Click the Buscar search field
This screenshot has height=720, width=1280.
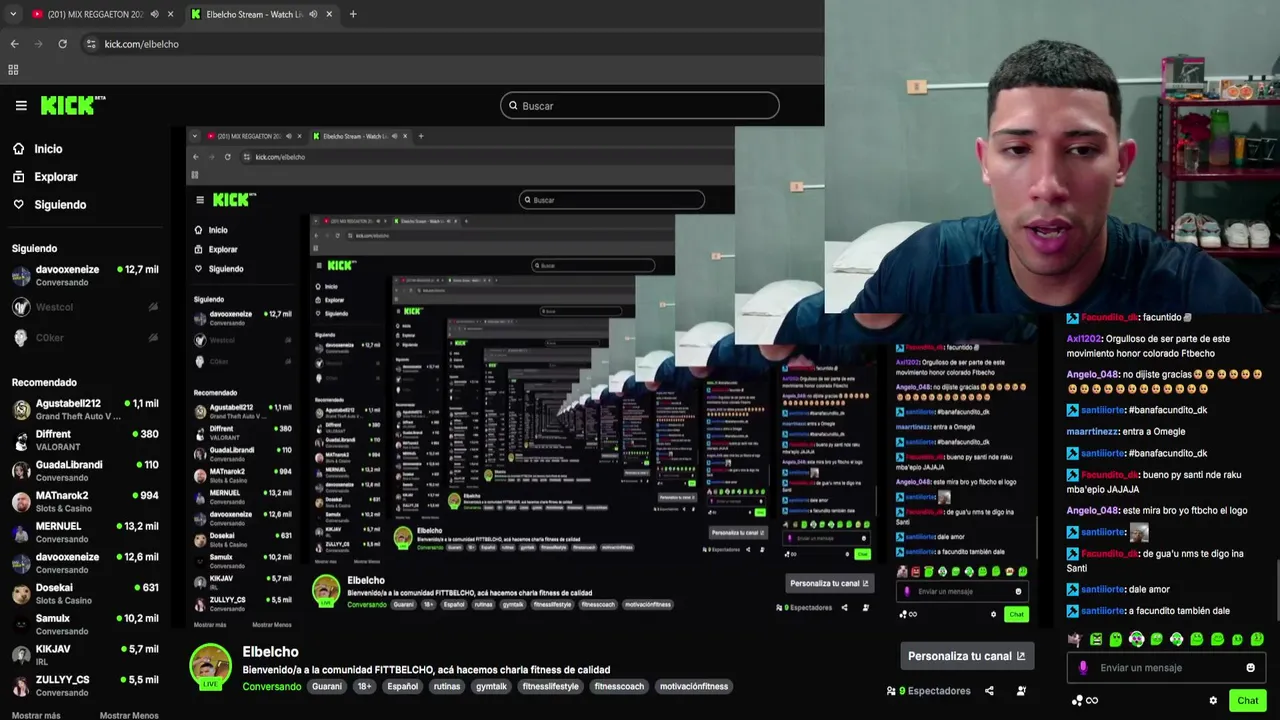(x=640, y=105)
